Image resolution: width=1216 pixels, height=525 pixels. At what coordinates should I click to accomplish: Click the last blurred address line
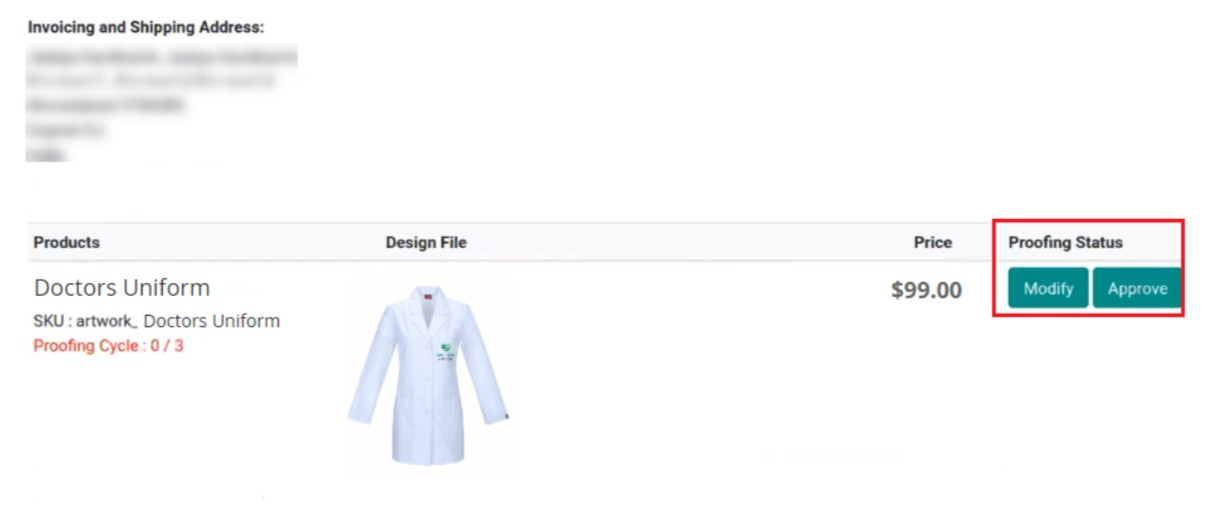pos(46,154)
